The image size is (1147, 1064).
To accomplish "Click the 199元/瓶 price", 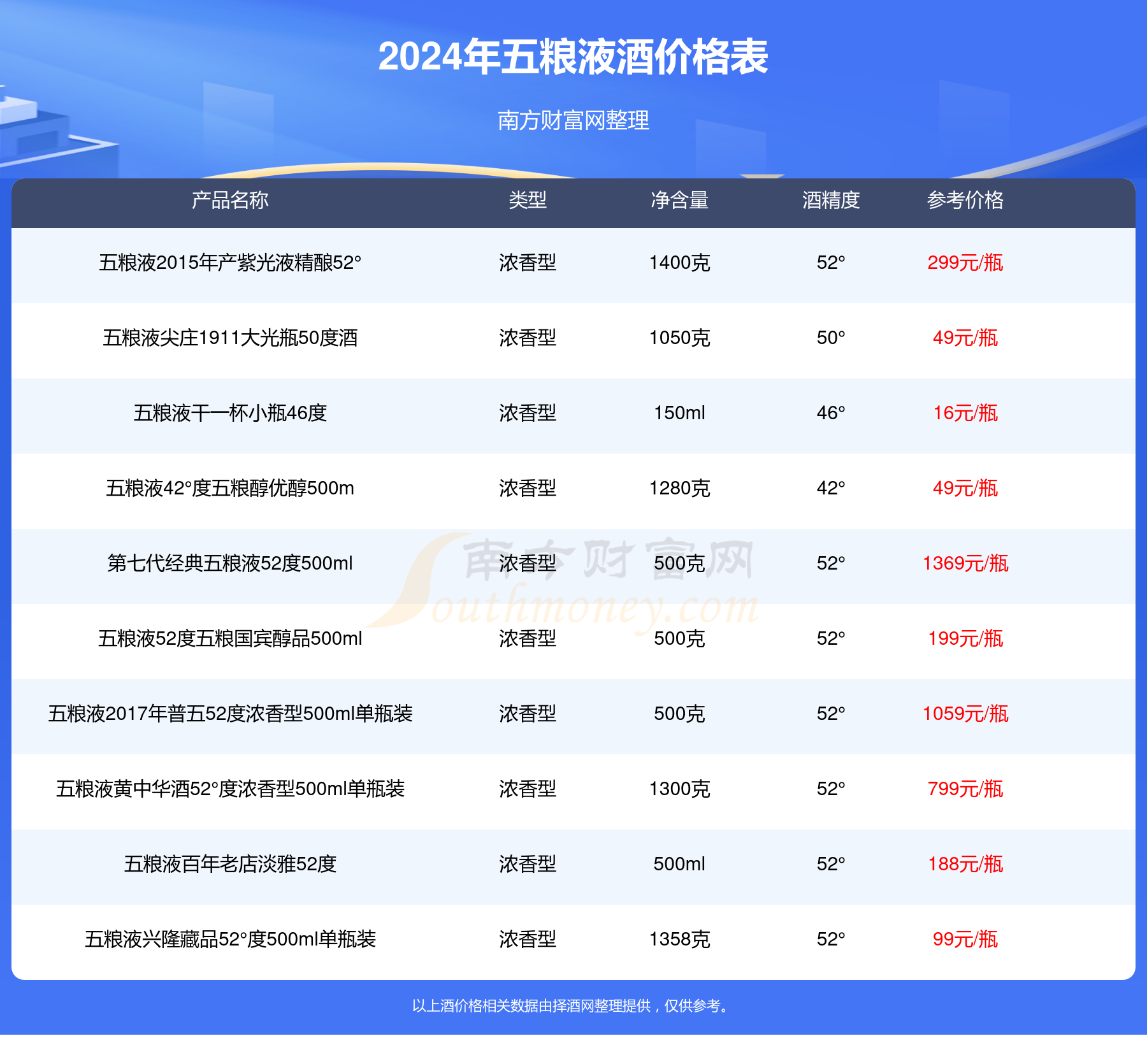I will (965, 638).
